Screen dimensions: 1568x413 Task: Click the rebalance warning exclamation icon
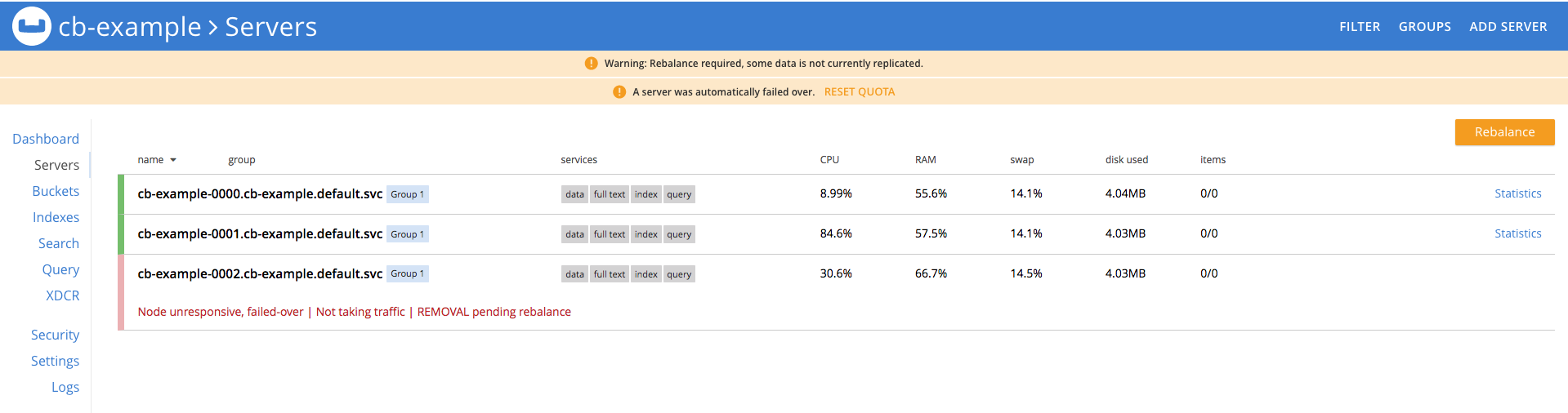click(x=591, y=64)
